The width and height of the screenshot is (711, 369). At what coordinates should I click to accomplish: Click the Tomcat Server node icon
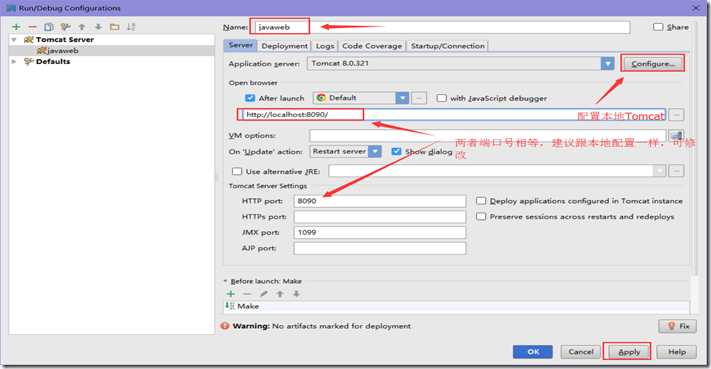click(x=29, y=40)
